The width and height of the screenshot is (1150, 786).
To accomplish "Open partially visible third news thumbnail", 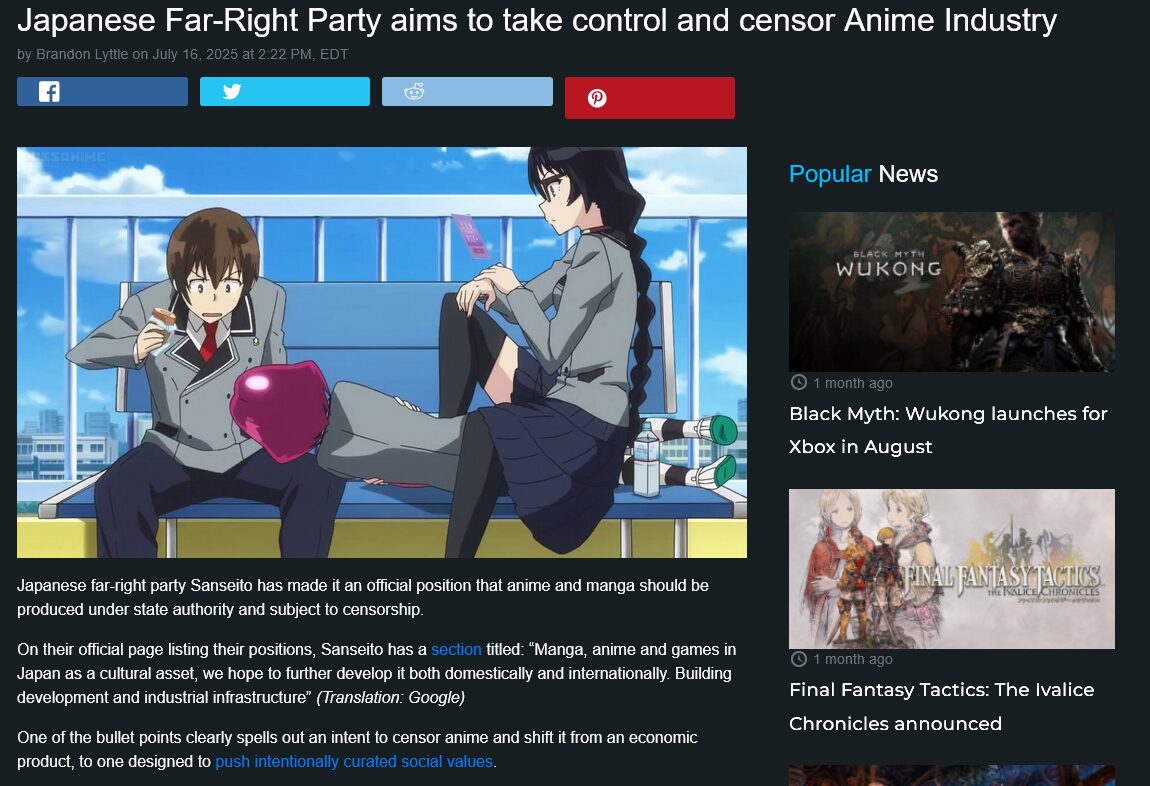I will pyautogui.click(x=951, y=775).
